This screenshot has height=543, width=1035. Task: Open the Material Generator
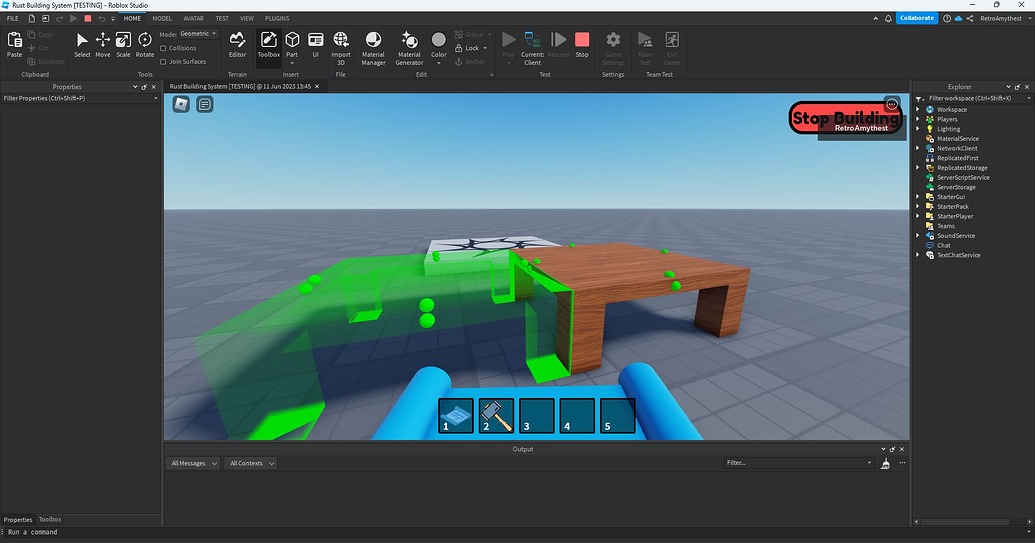[409, 48]
